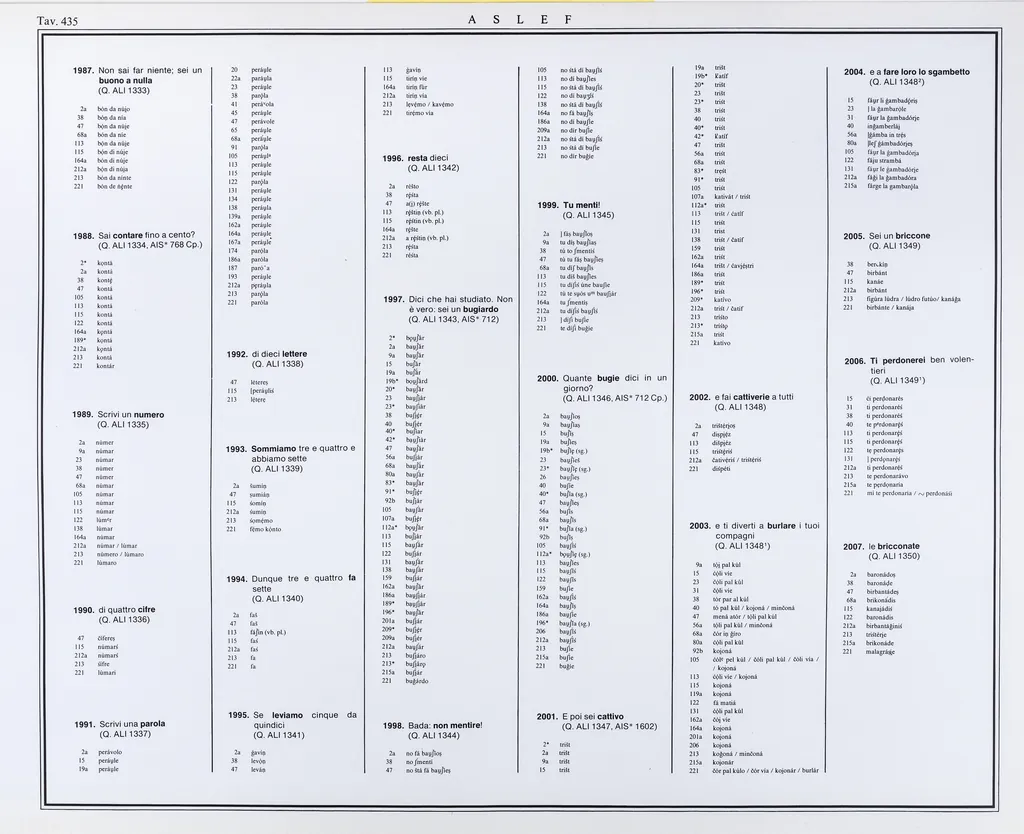Select entry 2002 'e fai cattiverie a tutti'
The height and width of the screenshot is (834, 1024).
pos(741,397)
